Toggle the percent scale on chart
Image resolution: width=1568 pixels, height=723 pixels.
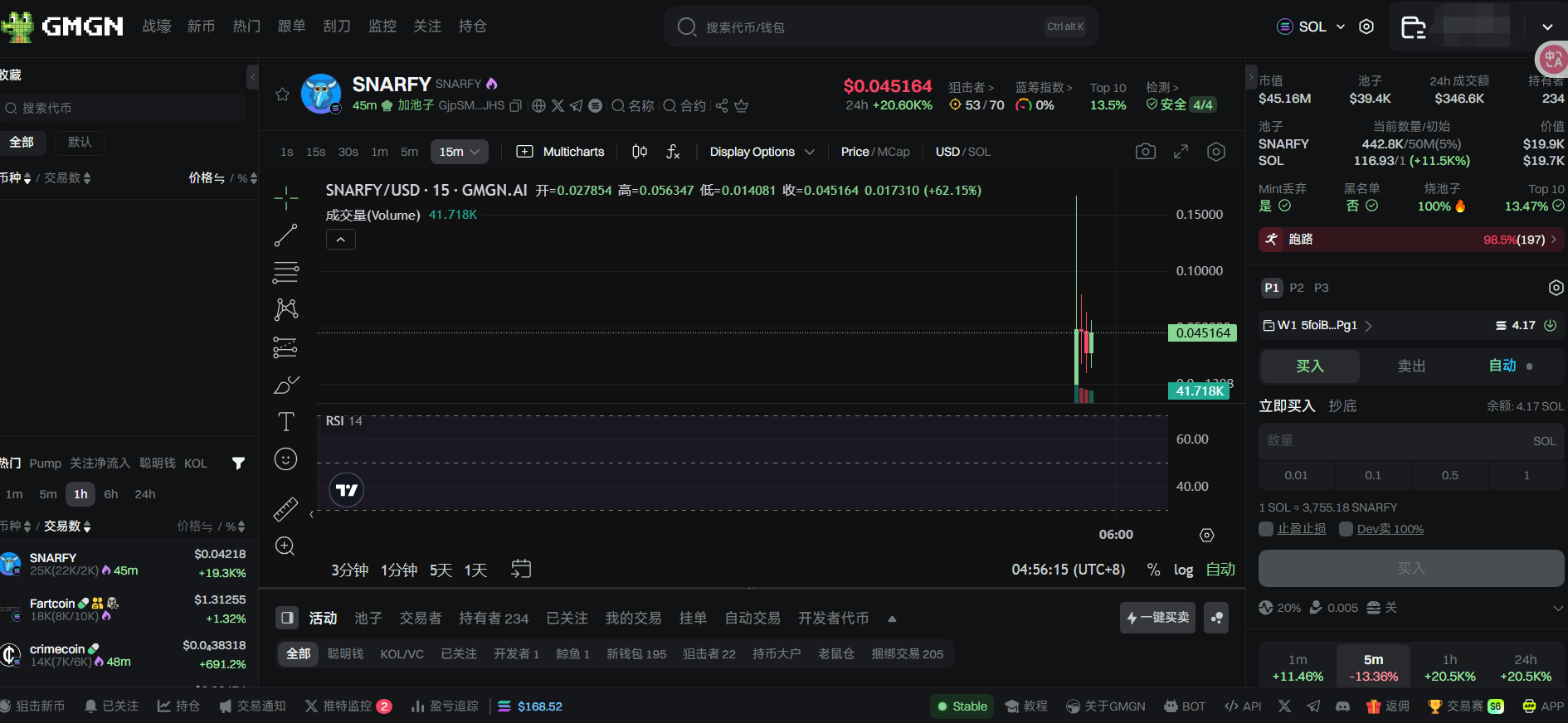(x=1153, y=570)
